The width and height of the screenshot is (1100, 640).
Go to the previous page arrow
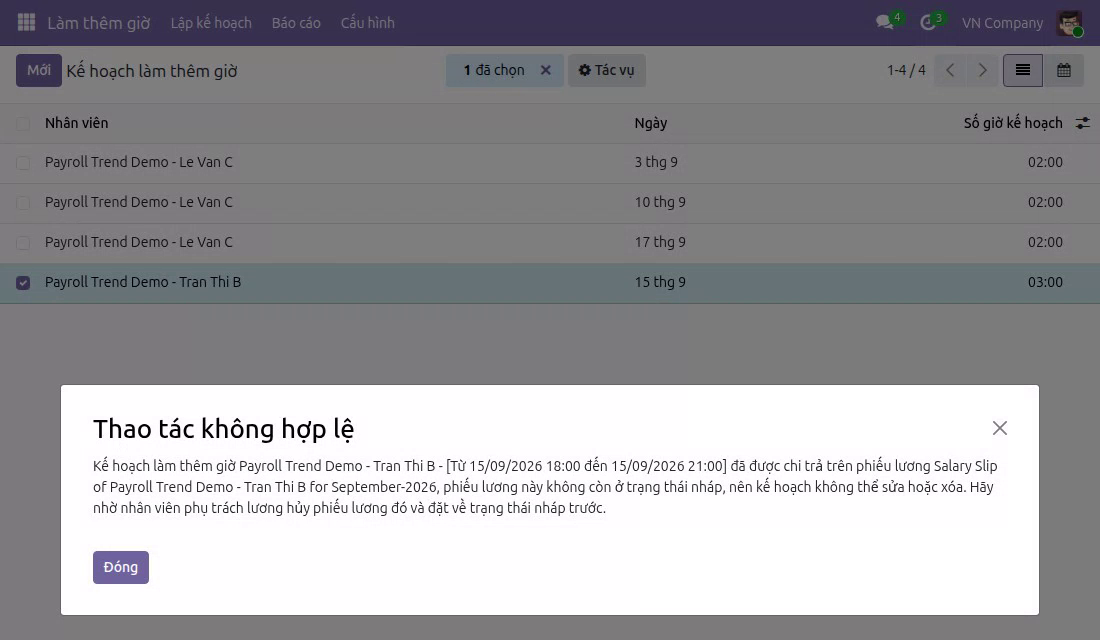tap(950, 70)
